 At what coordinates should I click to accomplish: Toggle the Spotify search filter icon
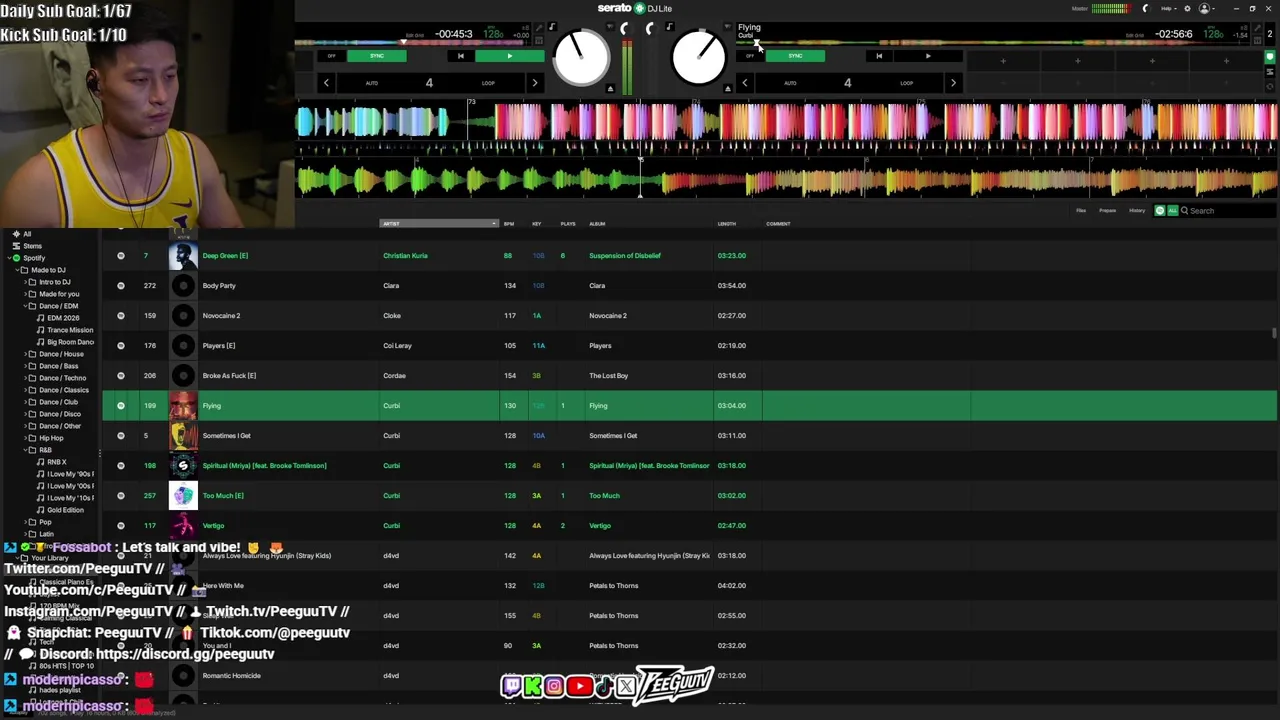pos(1160,211)
